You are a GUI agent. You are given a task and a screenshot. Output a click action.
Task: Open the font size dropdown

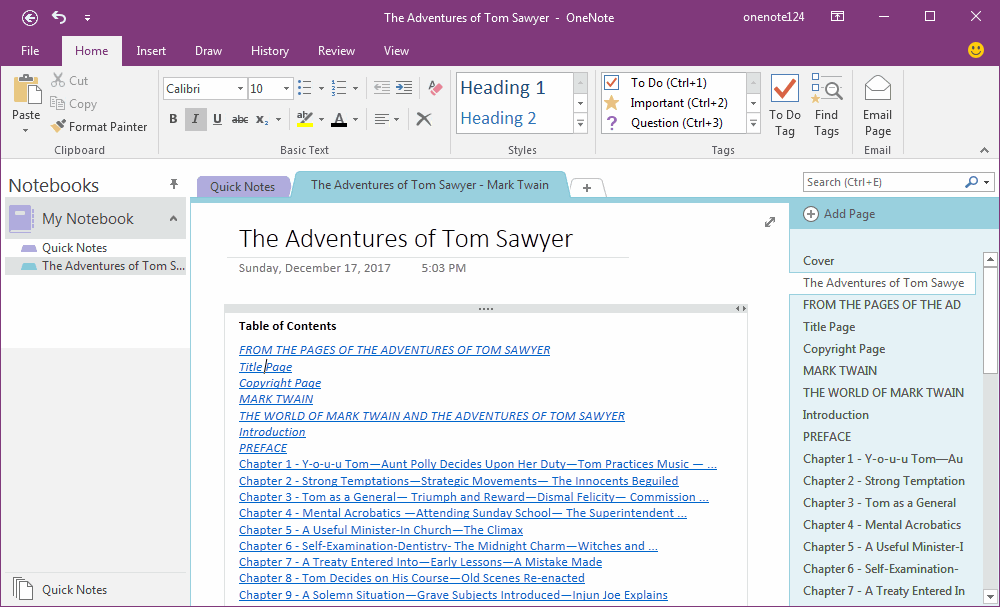click(286, 89)
